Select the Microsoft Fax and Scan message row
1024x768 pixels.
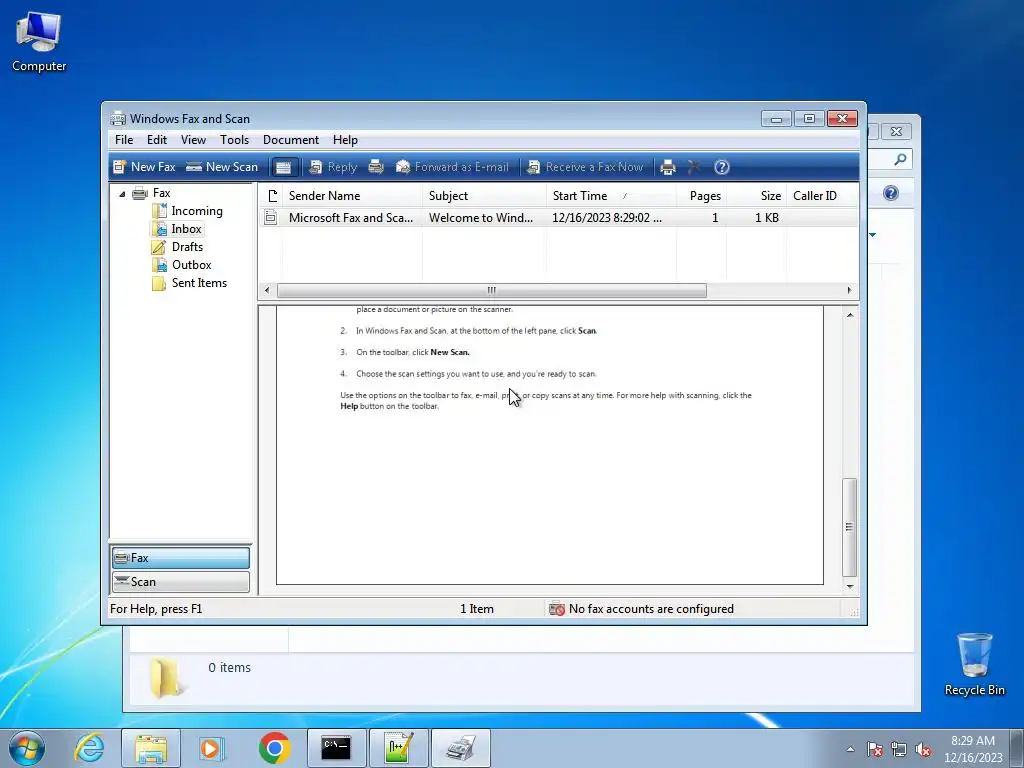[558, 218]
